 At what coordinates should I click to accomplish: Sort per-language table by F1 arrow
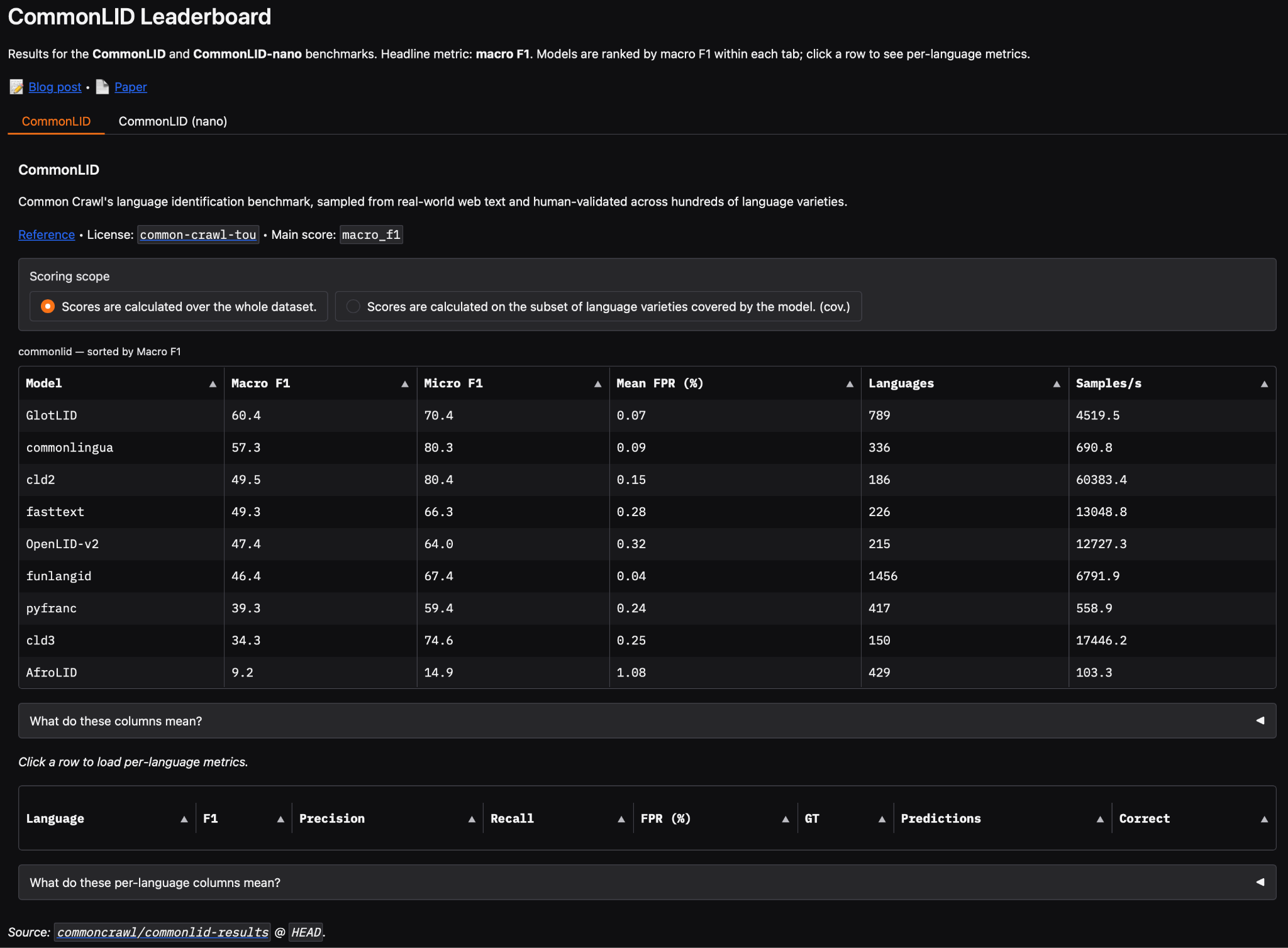(280, 819)
